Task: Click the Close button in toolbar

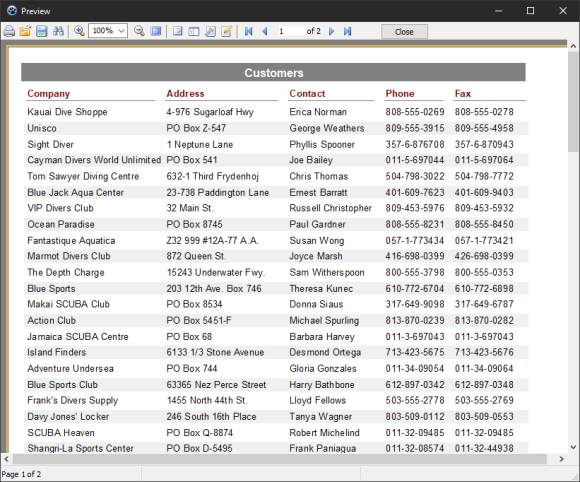Action: [404, 32]
